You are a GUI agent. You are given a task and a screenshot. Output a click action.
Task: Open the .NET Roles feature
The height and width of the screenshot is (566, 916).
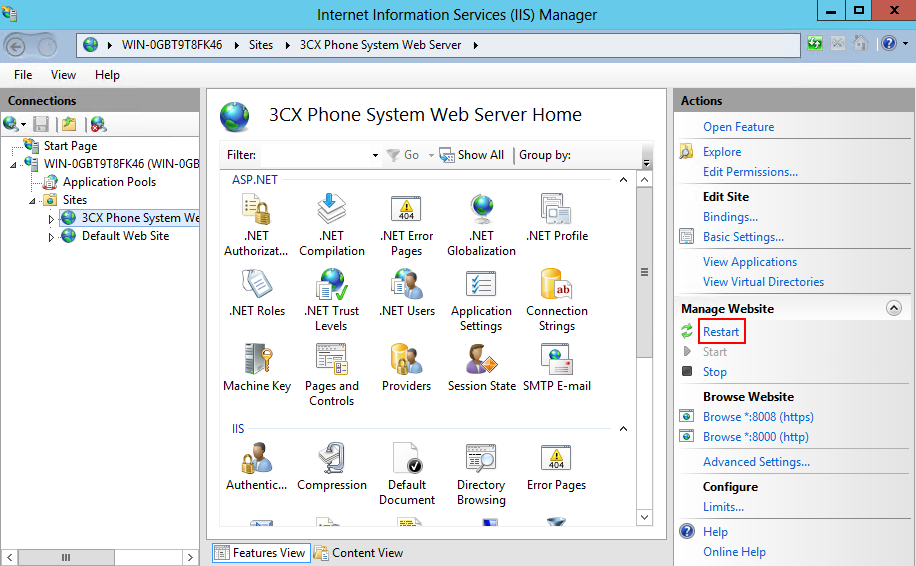(257, 293)
